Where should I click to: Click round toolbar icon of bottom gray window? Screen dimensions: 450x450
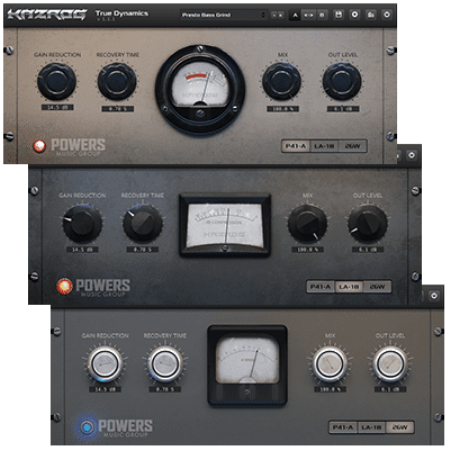(434, 296)
